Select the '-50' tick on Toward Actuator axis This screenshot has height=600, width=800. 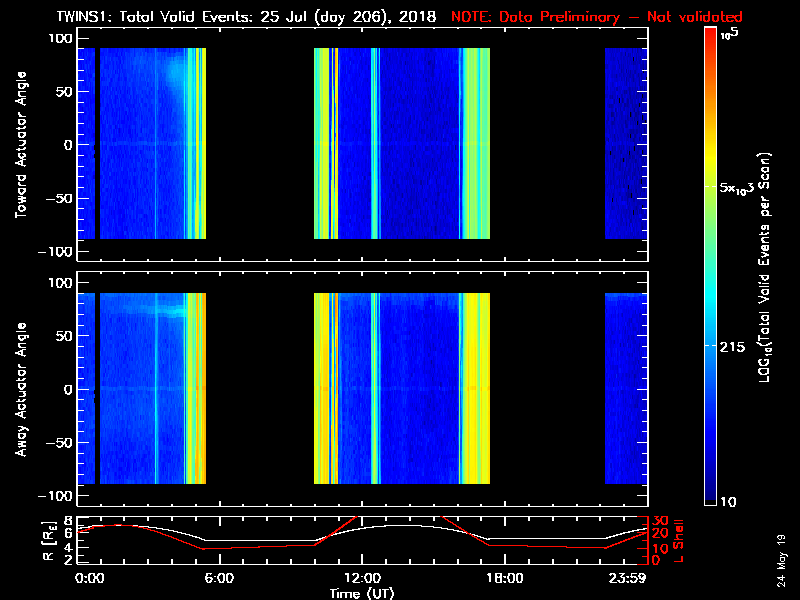60,198
